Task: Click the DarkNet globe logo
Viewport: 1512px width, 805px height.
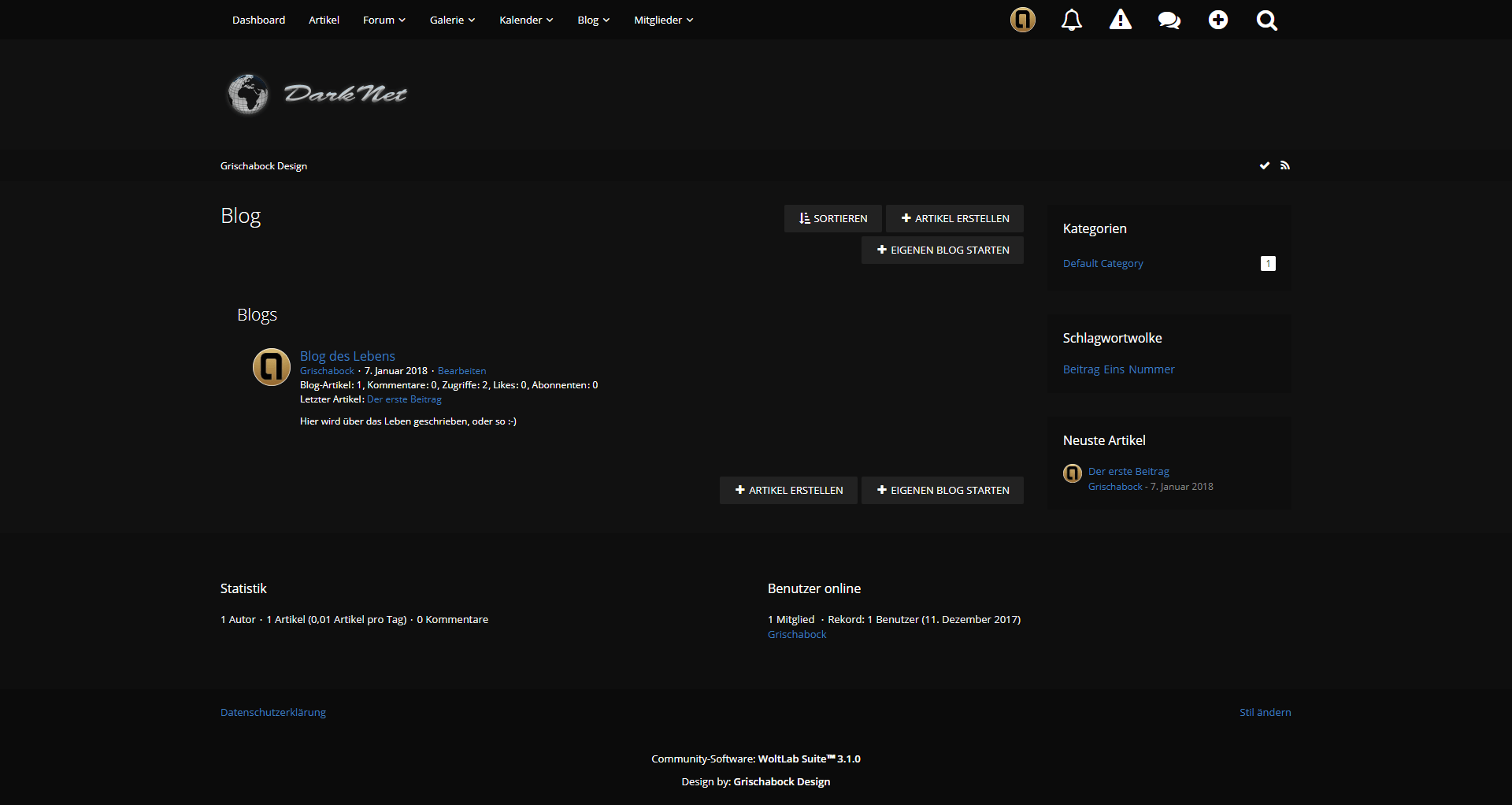Action: pos(317,94)
